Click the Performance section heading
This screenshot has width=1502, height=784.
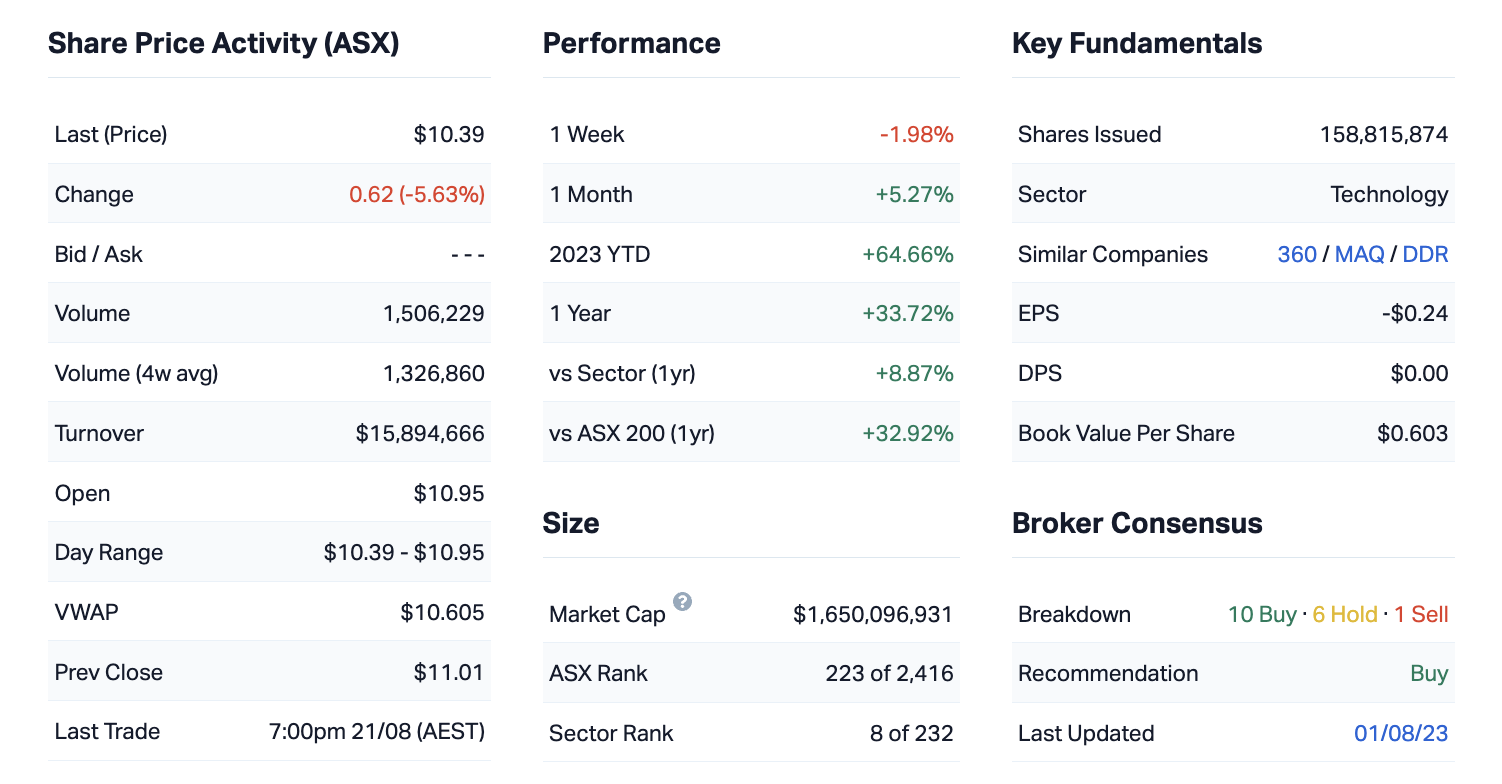pyautogui.click(x=631, y=43)
